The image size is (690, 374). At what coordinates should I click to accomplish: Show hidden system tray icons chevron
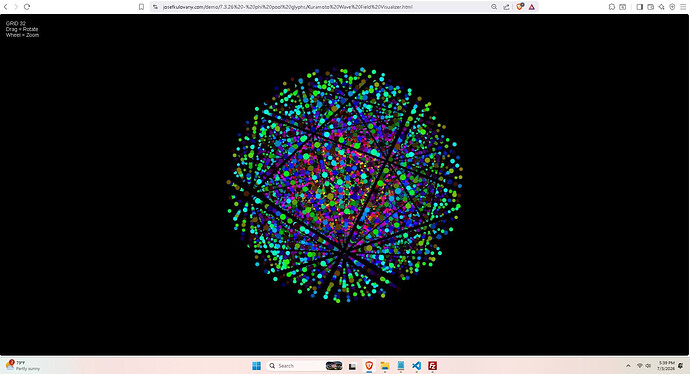tap(628, 366)
